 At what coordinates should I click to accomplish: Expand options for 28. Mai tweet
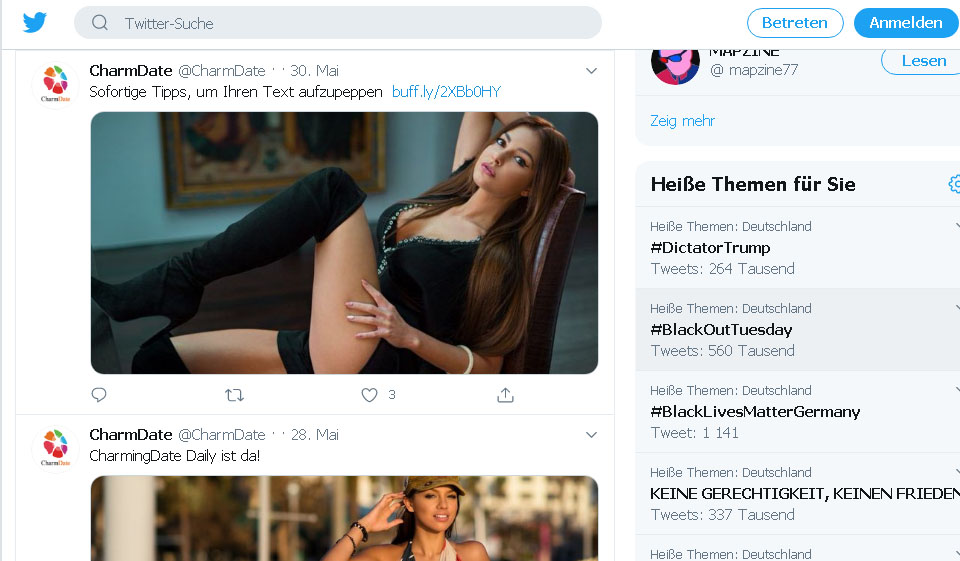pyautogui.click(x=591, y=435)
